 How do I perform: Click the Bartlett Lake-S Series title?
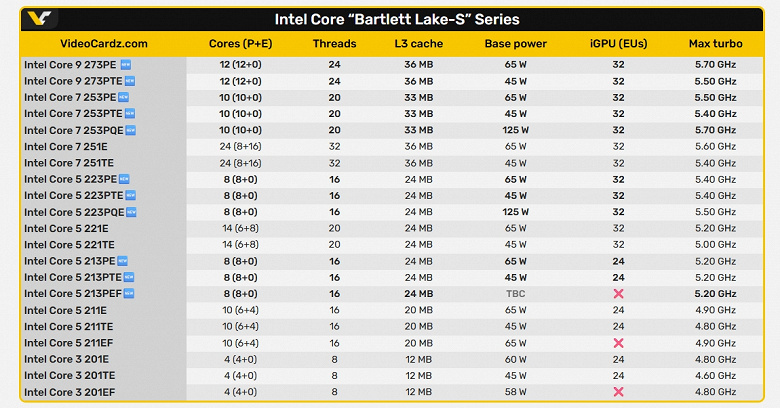397,19
